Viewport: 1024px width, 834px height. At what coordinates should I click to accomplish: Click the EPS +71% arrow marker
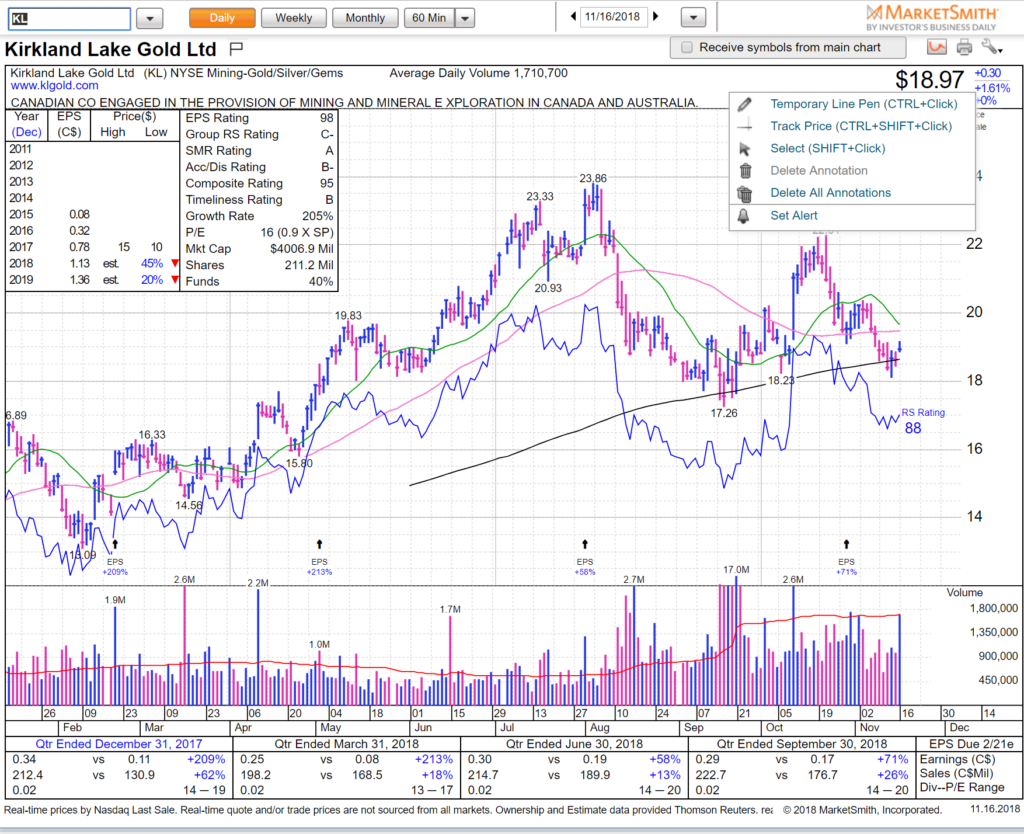pos(846,544)
